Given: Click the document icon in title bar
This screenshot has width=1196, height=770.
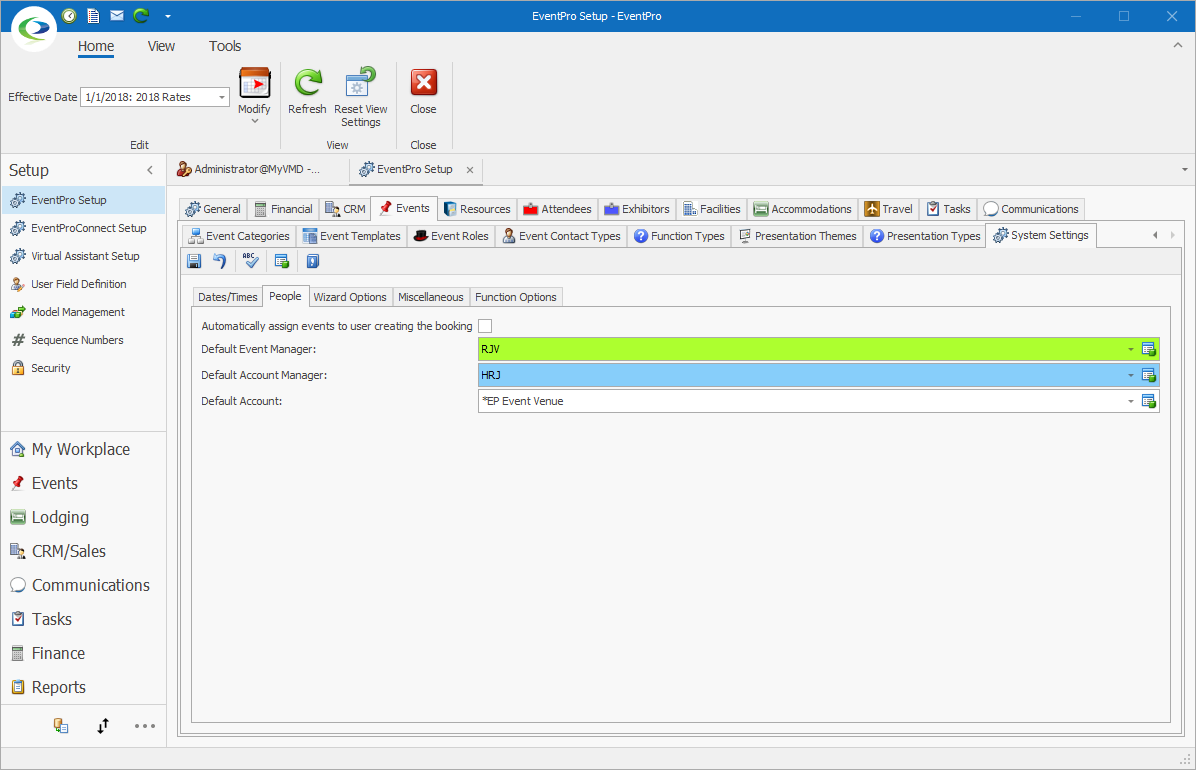Looking at the screenshot, I should coord(93,15).
